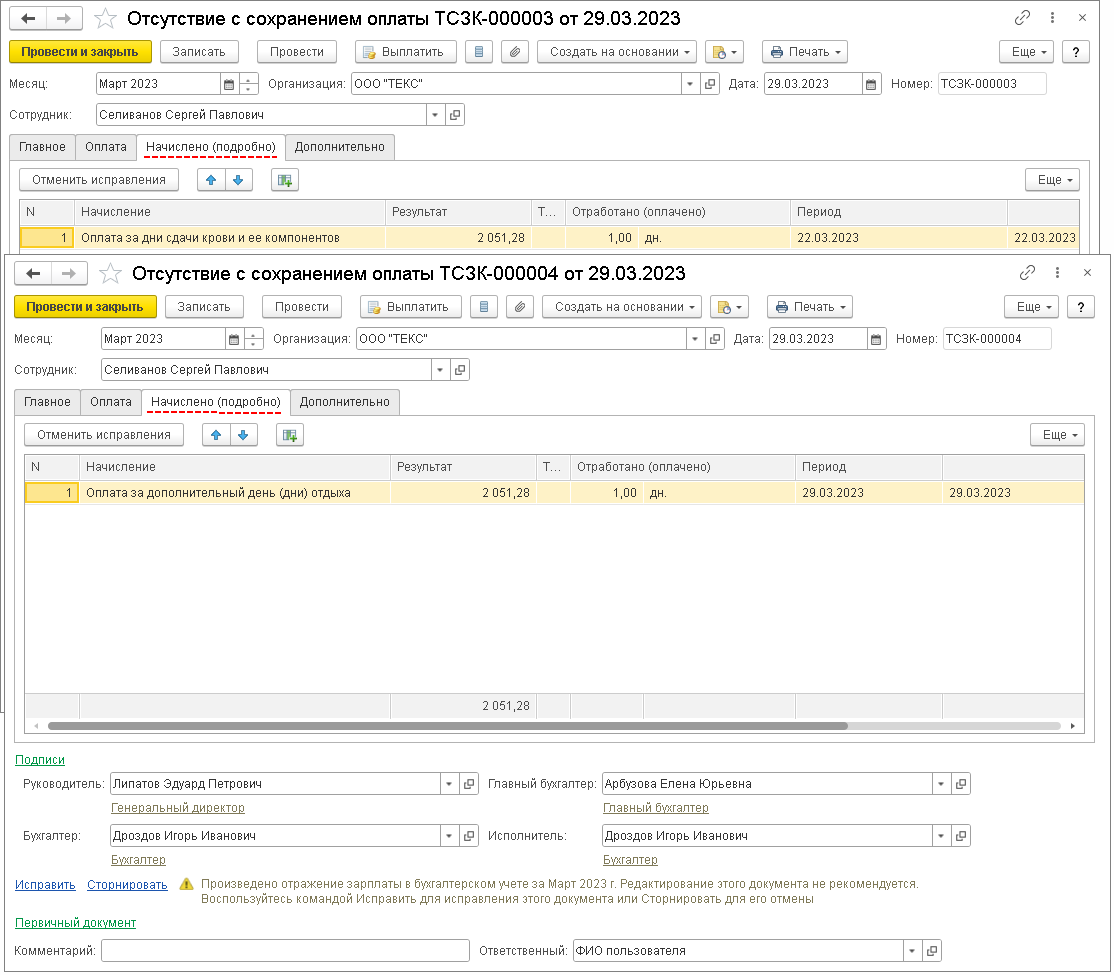Open Главный бухгалтер card icon
The height and width of the screenshot is (975, 1114).
point(961,784)
